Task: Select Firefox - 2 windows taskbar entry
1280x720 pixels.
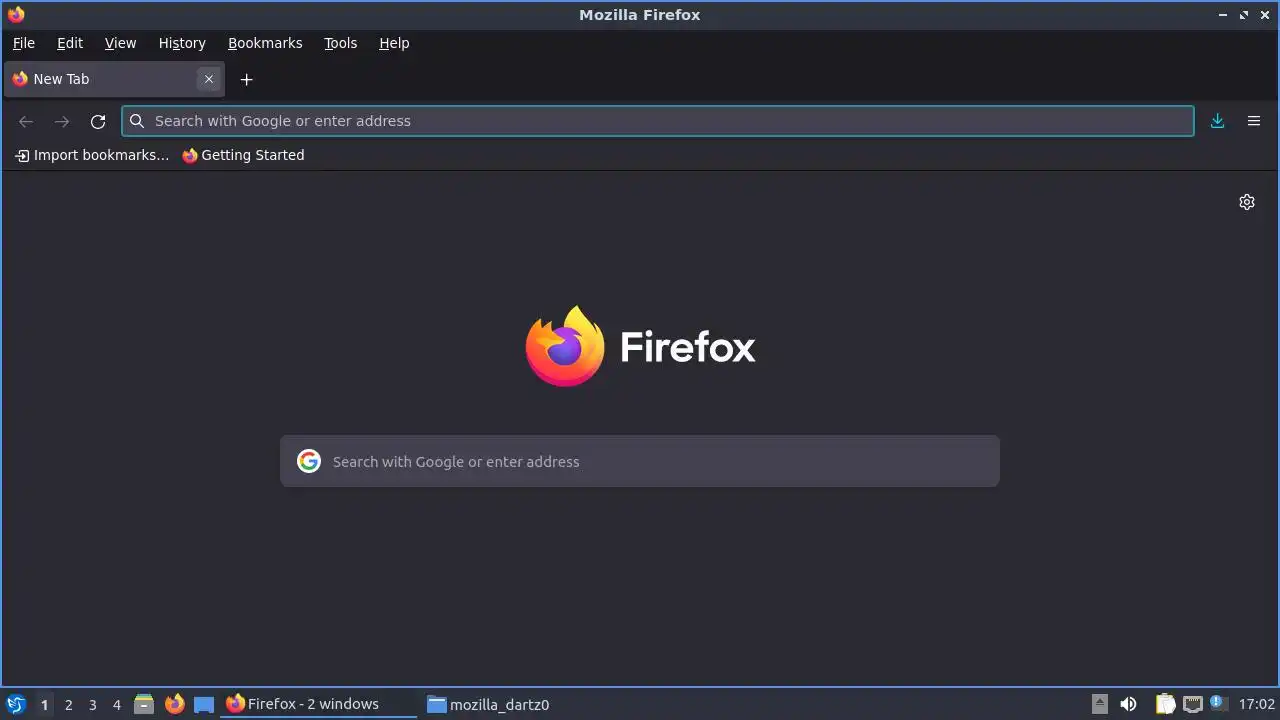Action: coord(318,704)
